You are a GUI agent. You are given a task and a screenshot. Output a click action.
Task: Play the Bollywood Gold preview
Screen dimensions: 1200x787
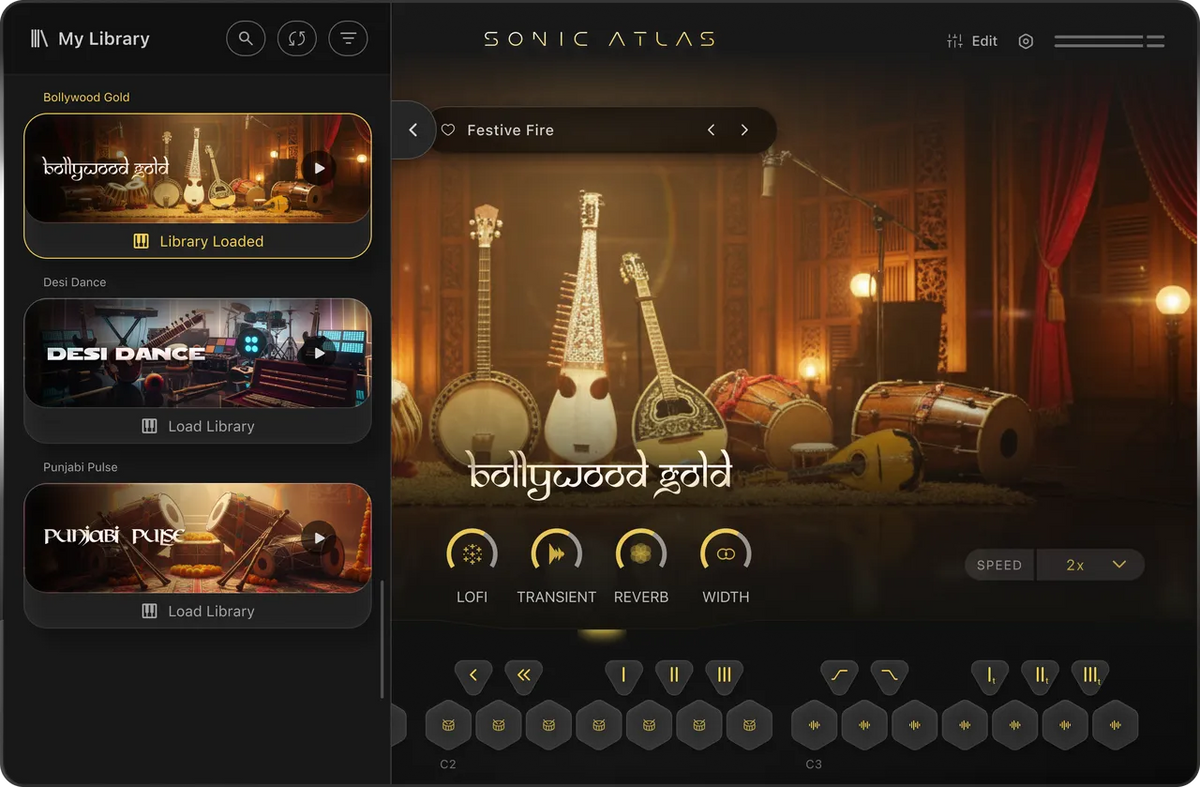(x=319, y=168)
